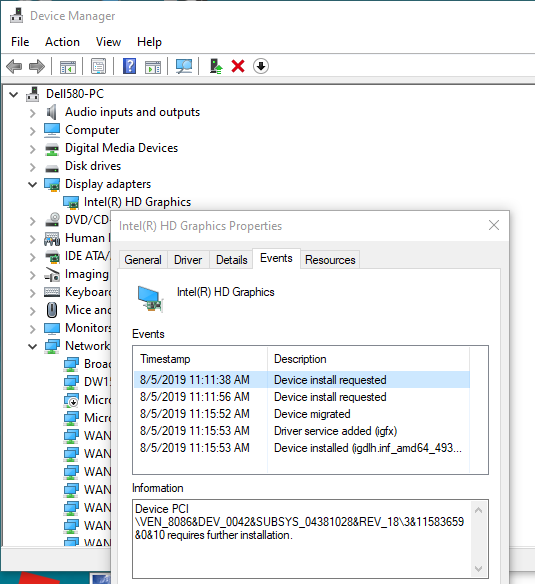
Task: Click the Device Manager title bar icon
Action: [x=16, y=16]
